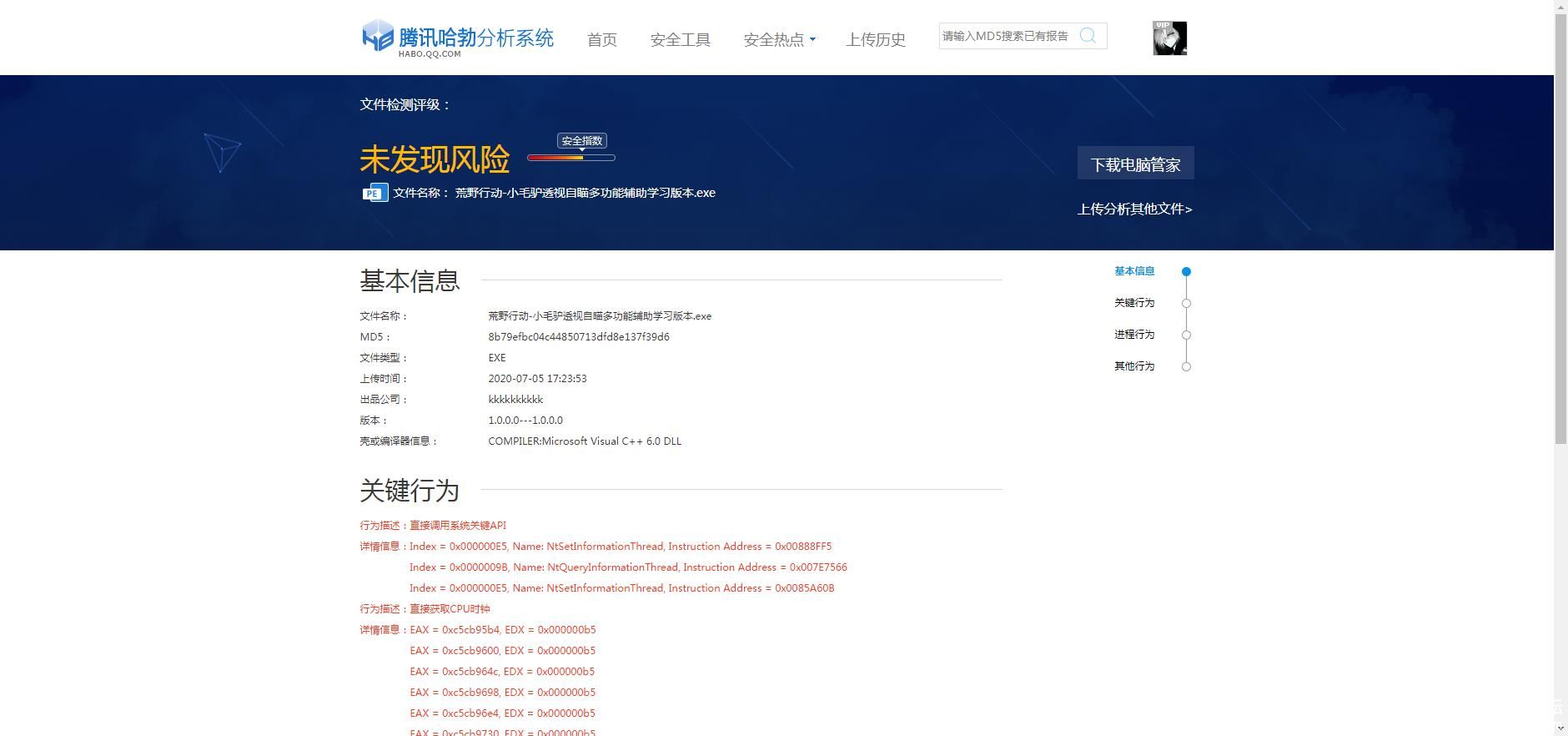Viewport: 1568px width, 736px height.
Task: Expand the 安全热点 dropdown menu
Action: tap(779, 39)
